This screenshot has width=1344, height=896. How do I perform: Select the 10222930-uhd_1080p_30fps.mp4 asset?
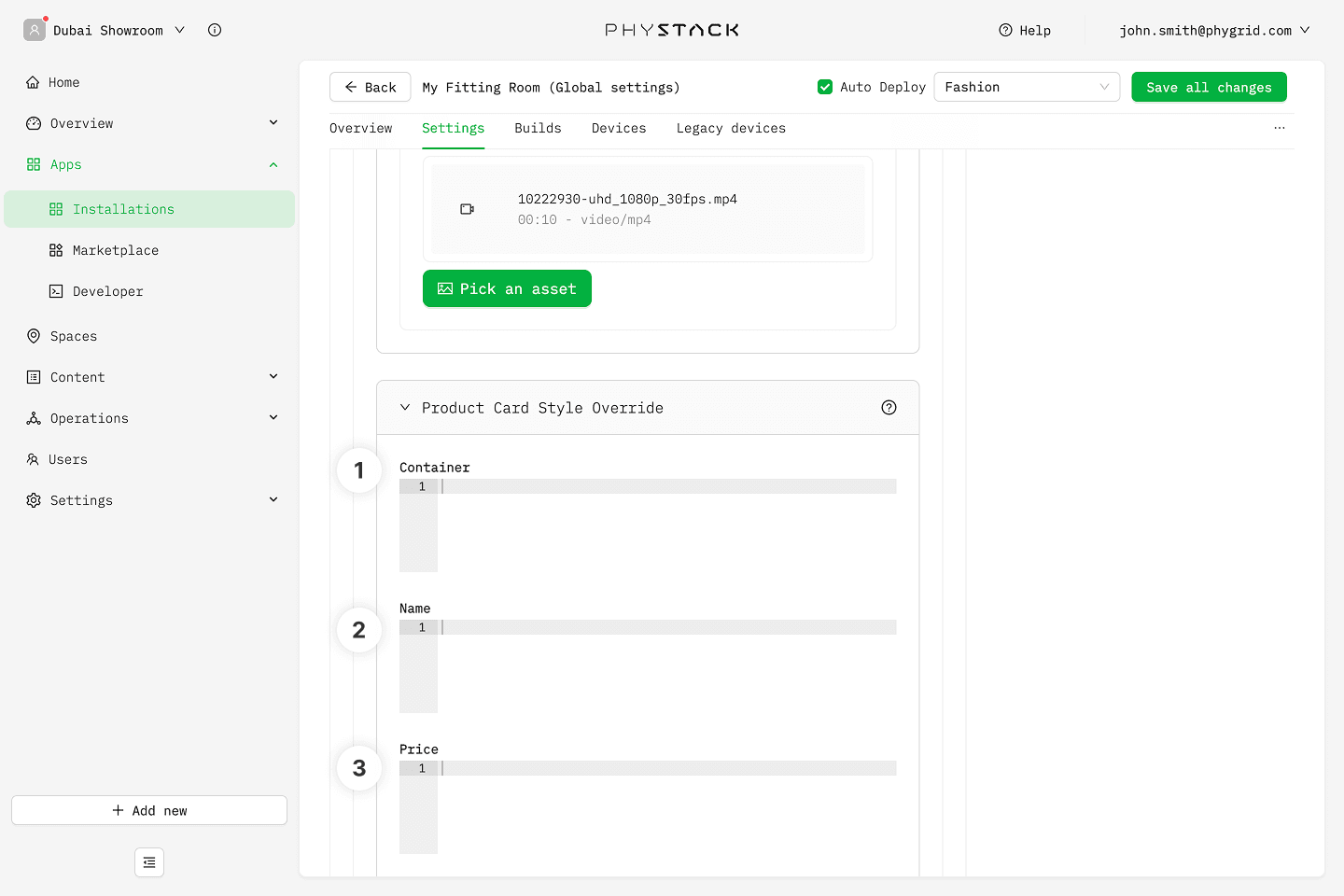(648, 209)
